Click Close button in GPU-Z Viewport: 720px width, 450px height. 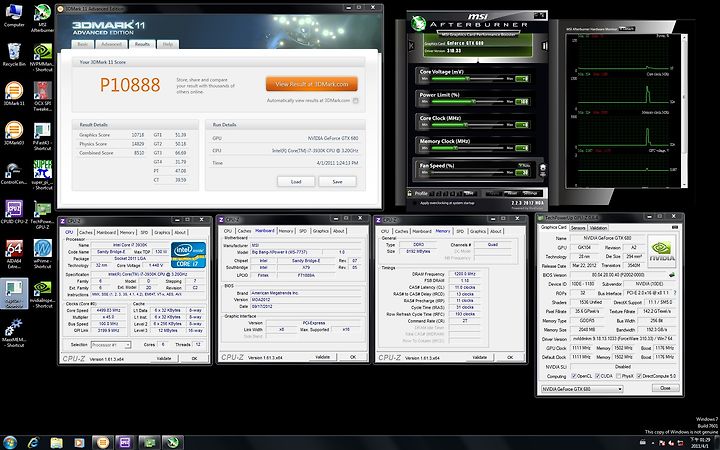point(665,388)
